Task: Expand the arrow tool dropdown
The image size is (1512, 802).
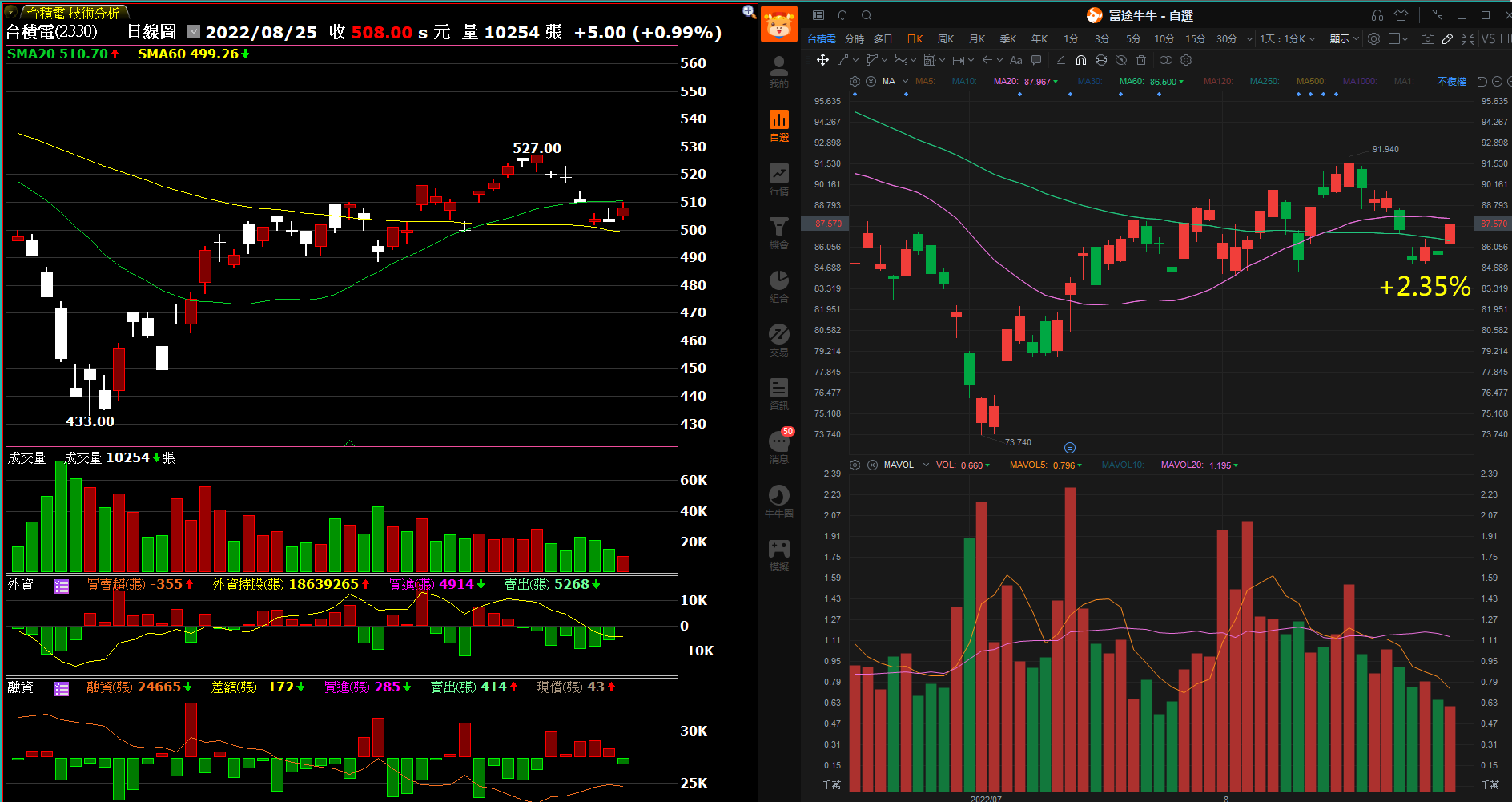Action: click(x=999, y=60)
